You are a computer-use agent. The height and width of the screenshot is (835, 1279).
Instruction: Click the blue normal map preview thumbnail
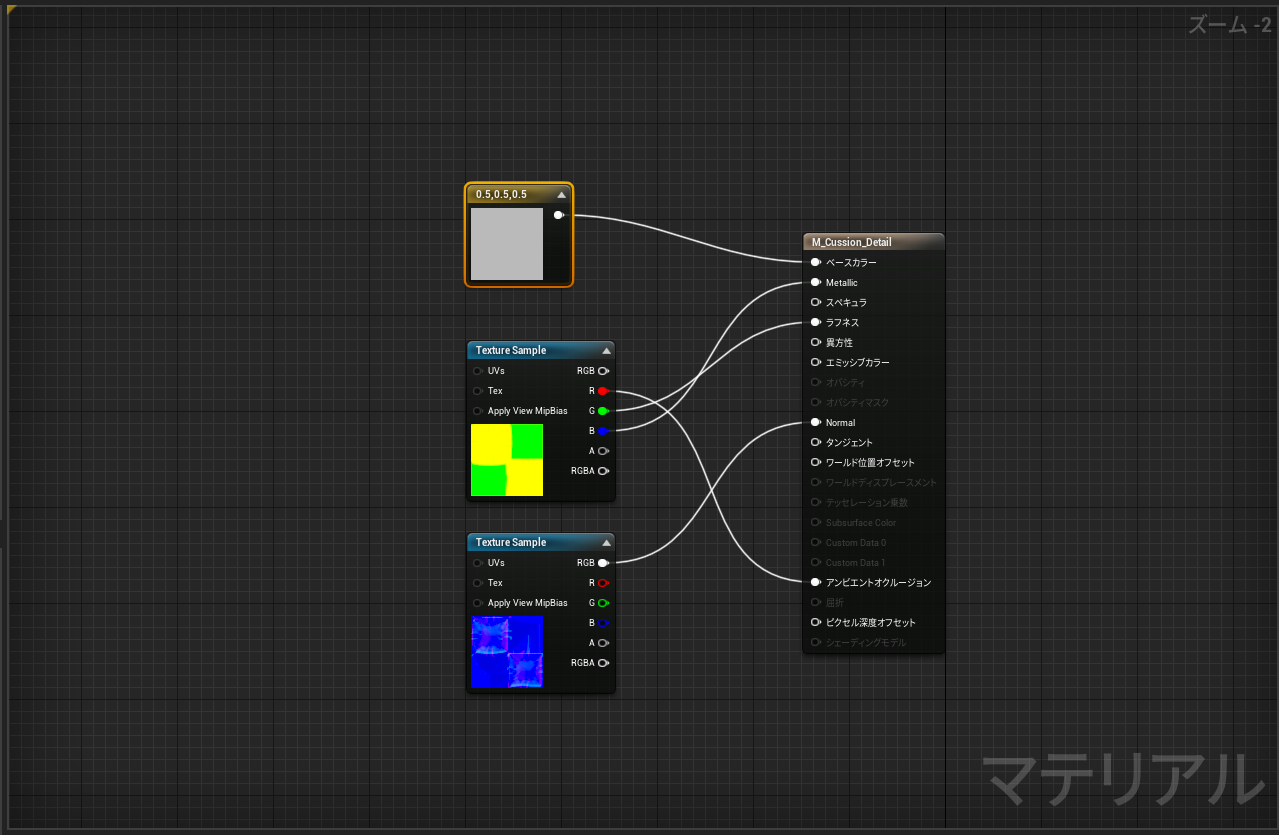click(507, 652)
